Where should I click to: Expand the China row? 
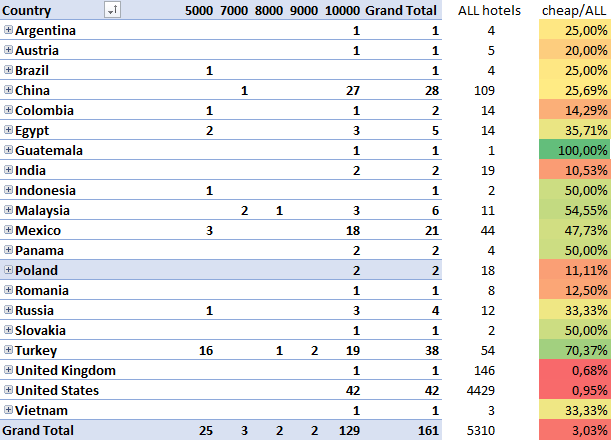coord(8,89)
